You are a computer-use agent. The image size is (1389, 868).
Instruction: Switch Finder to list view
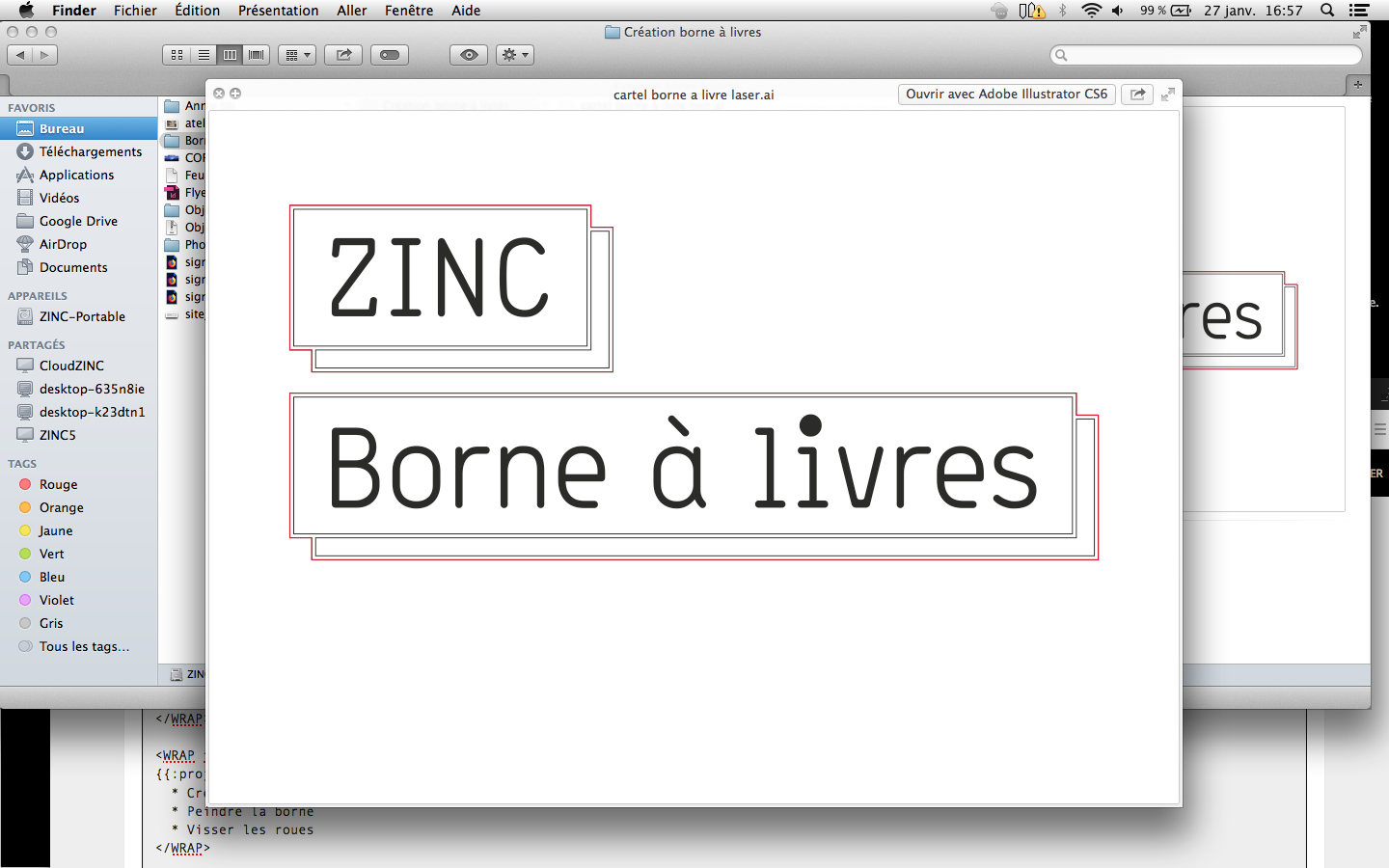click(x=204, y=55)
